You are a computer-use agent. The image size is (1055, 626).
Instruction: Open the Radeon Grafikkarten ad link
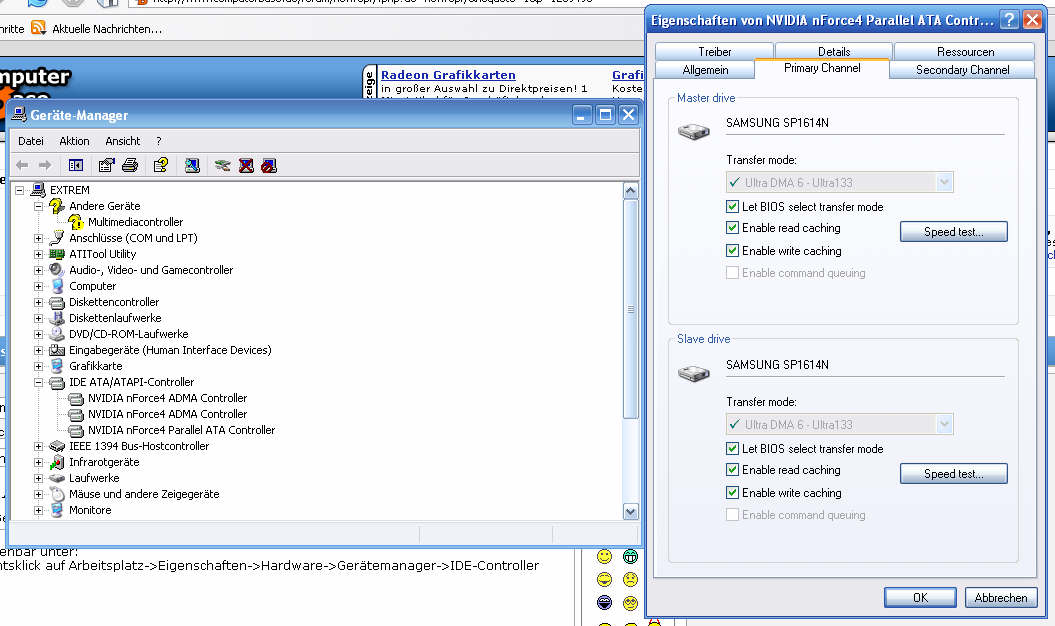(x=448, y=75)
